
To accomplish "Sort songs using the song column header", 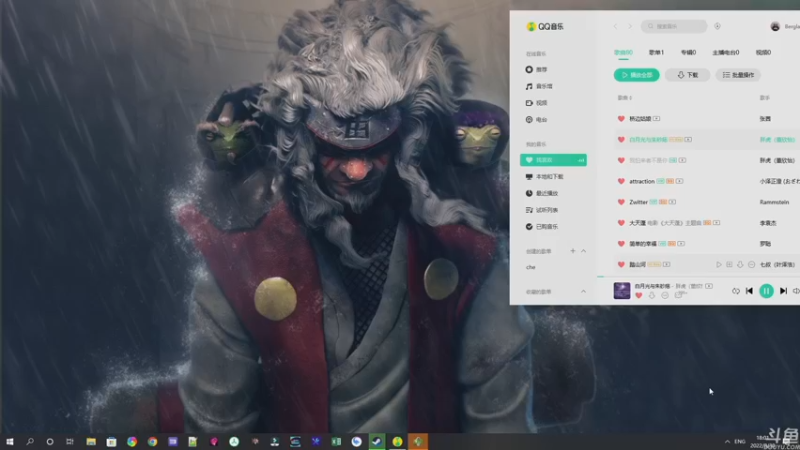I will 624,97.
